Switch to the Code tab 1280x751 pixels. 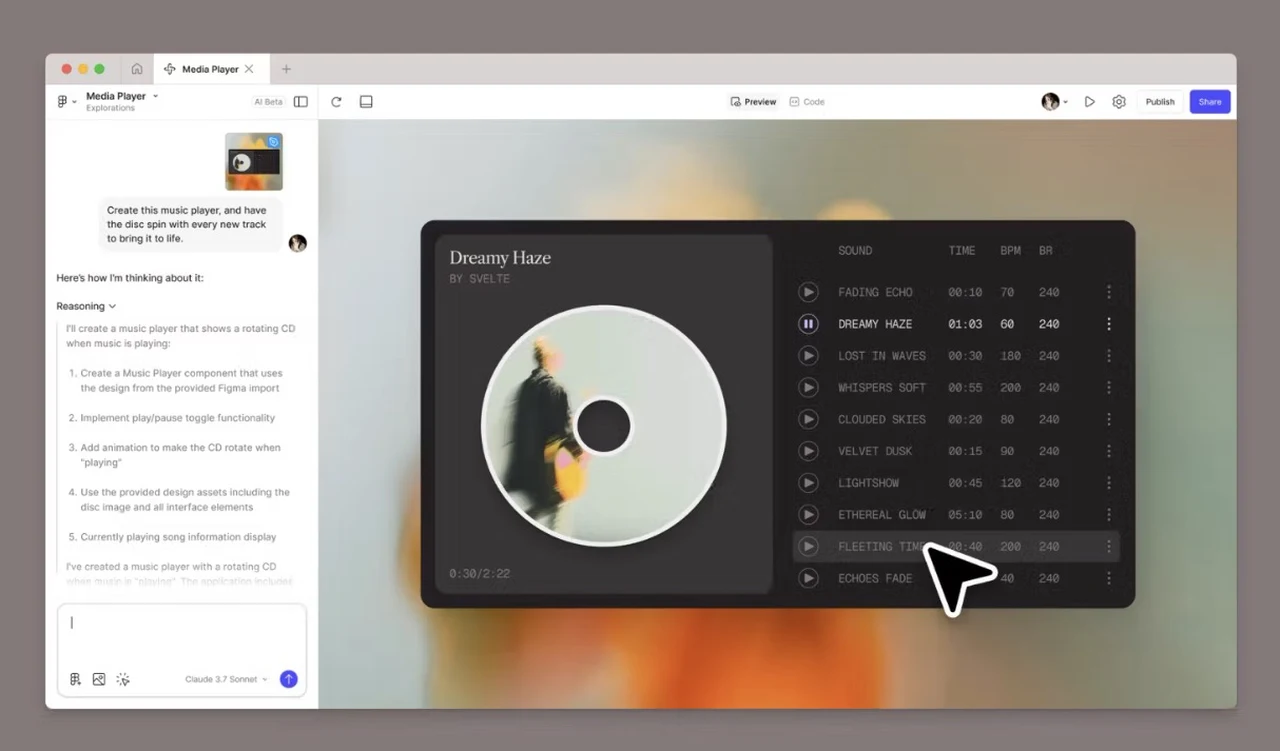point(807,101)
